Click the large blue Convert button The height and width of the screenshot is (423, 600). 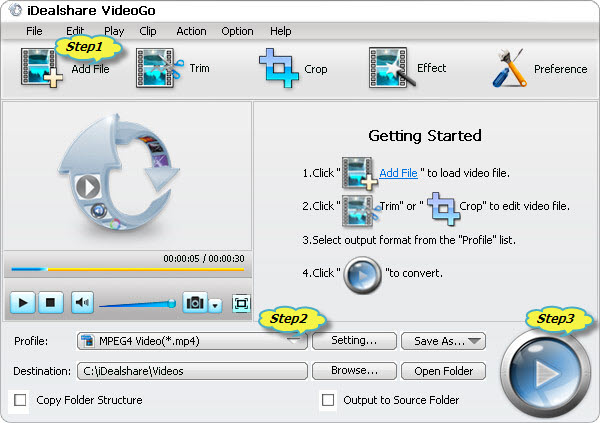point(545,373)
